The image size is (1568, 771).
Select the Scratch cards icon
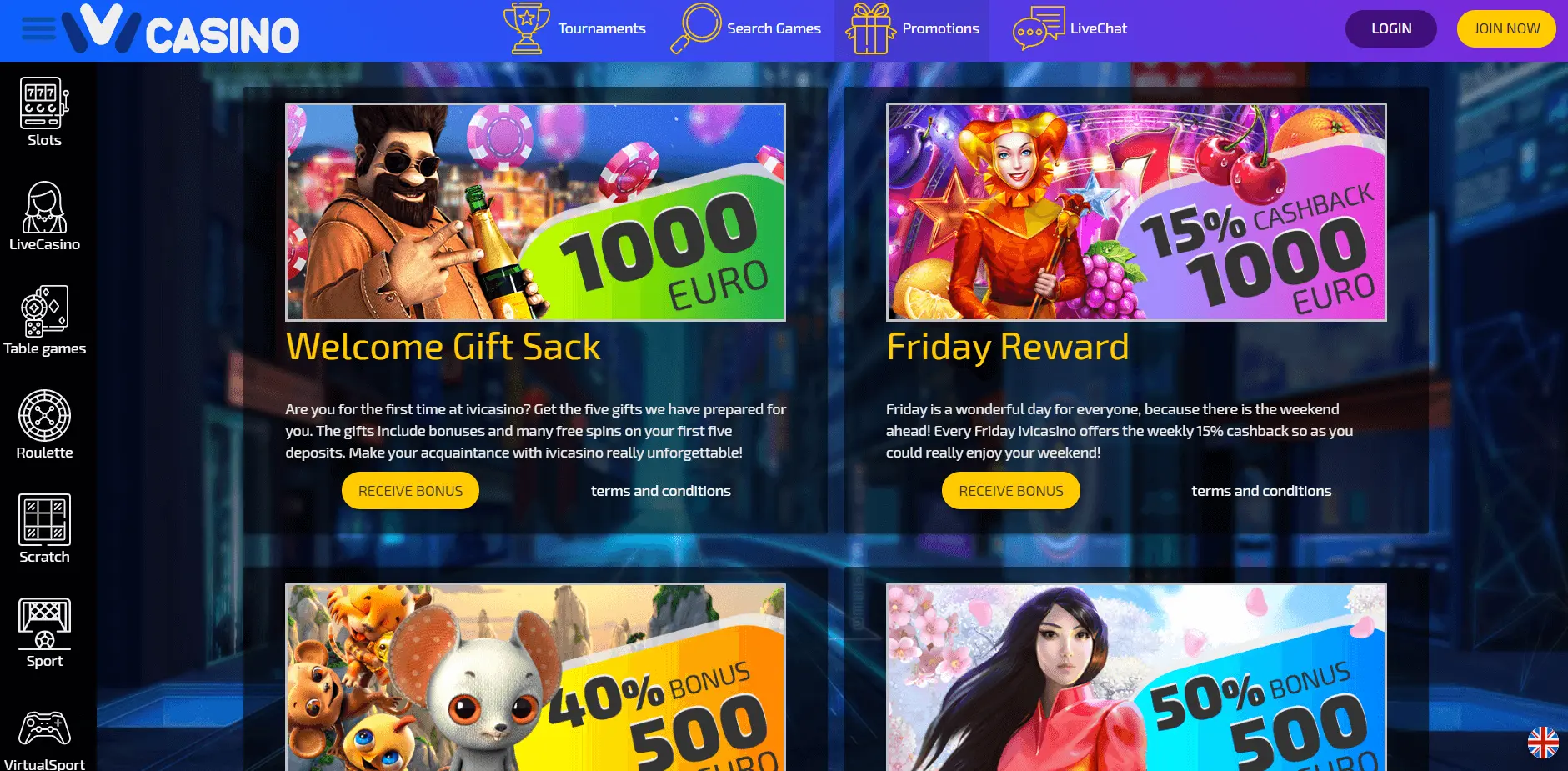pos(44,520)
